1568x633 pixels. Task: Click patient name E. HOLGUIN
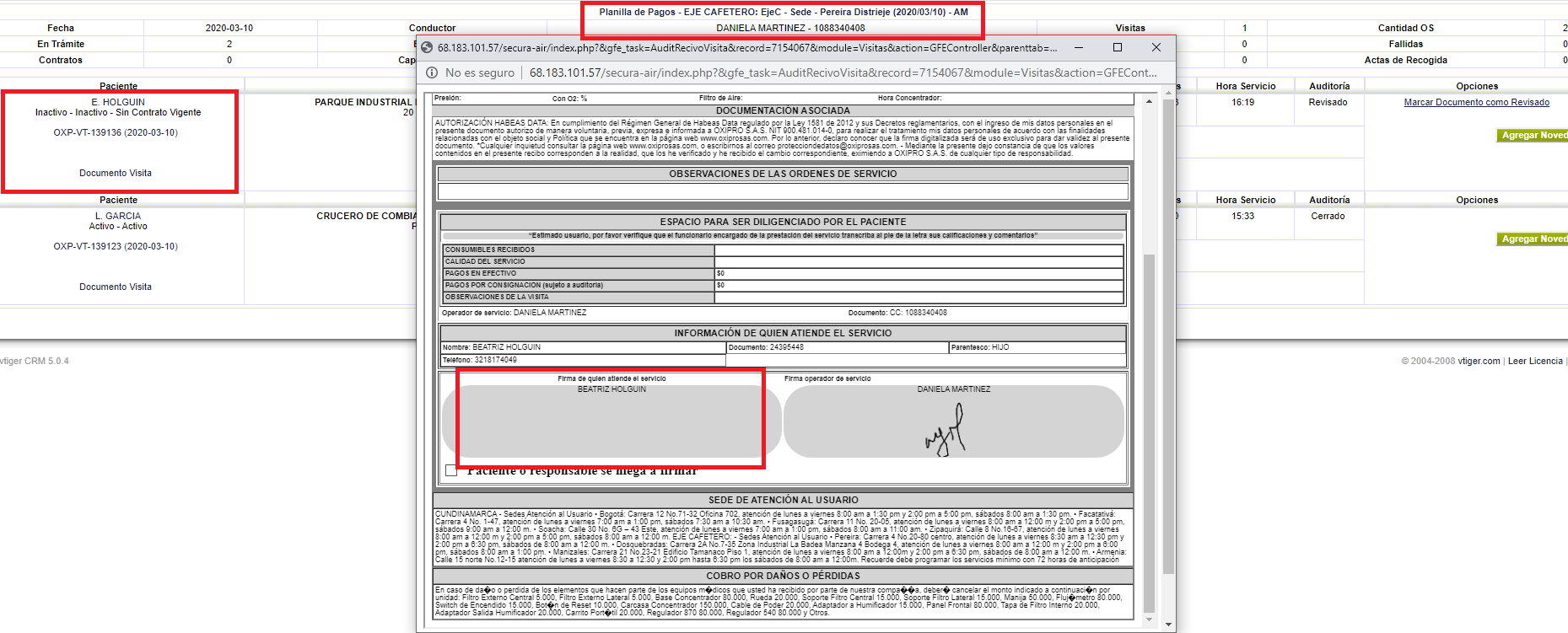[118, 102]
